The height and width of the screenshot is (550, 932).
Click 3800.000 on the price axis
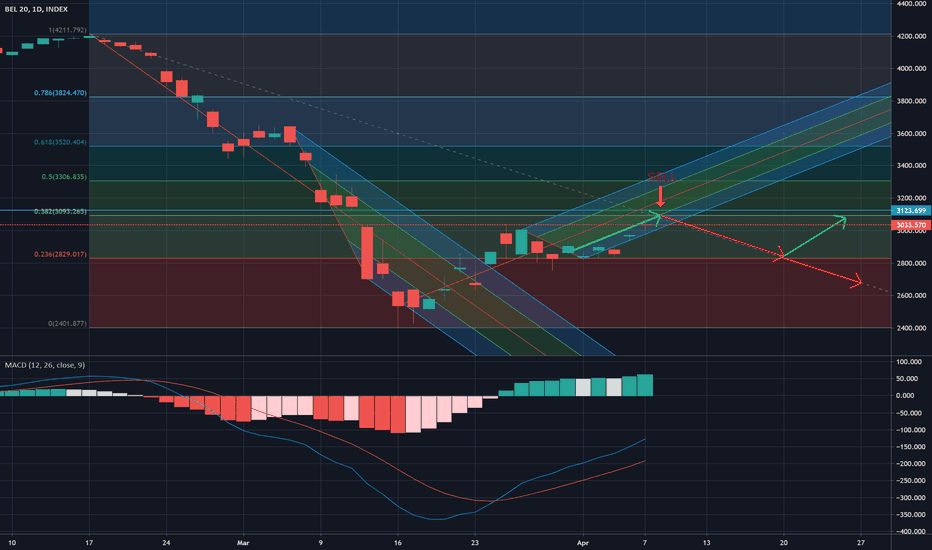[x=912, y=101]
